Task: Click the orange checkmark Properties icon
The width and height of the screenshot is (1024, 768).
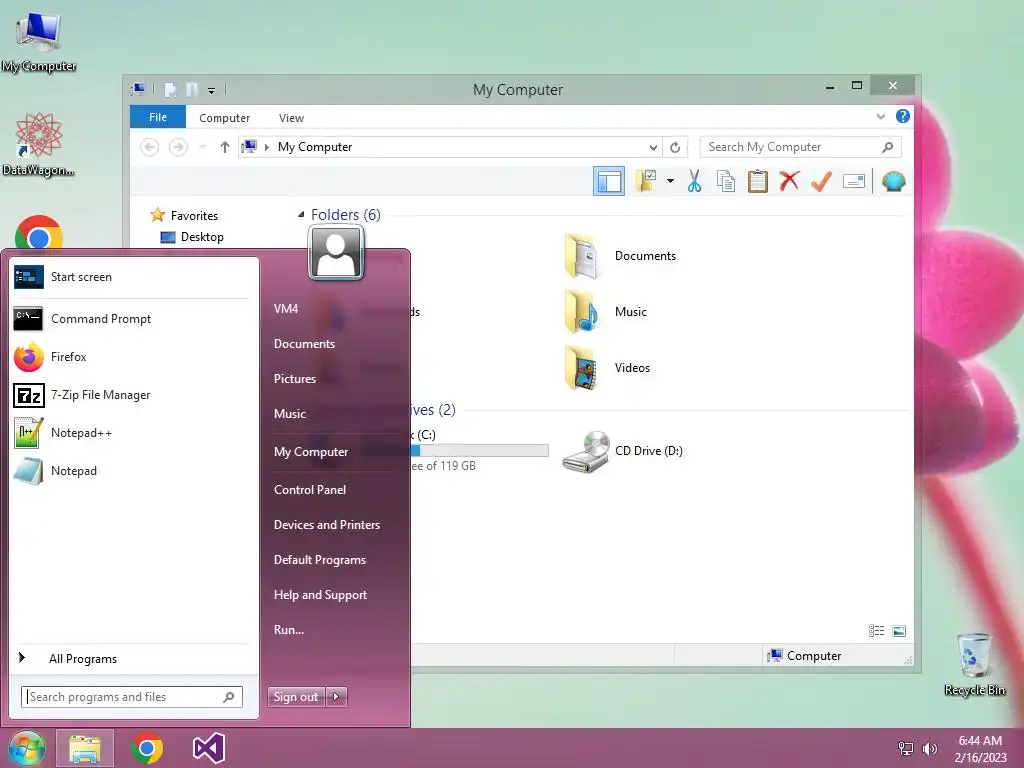Action: pos(821,181)
